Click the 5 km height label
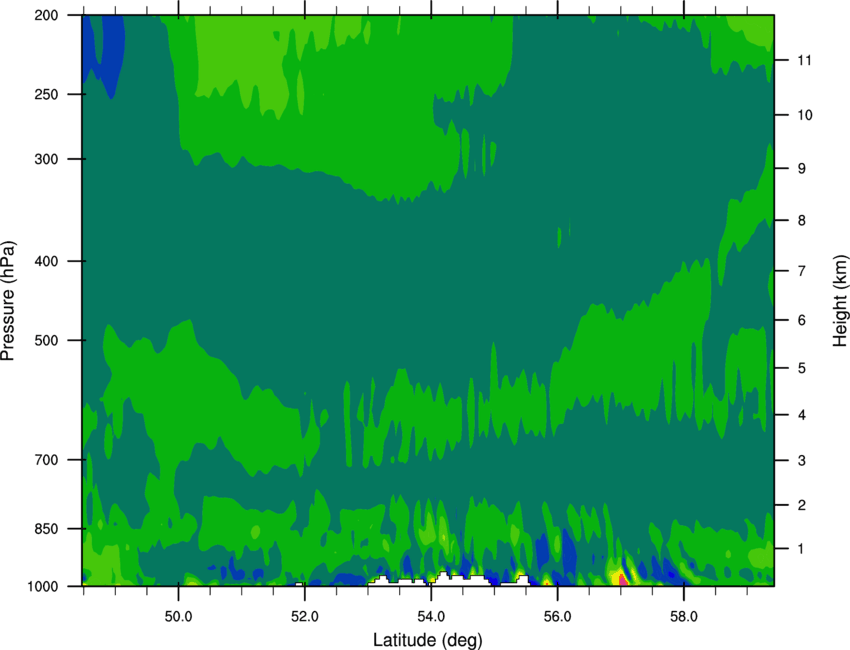850x650 pixels. [801, 368]
